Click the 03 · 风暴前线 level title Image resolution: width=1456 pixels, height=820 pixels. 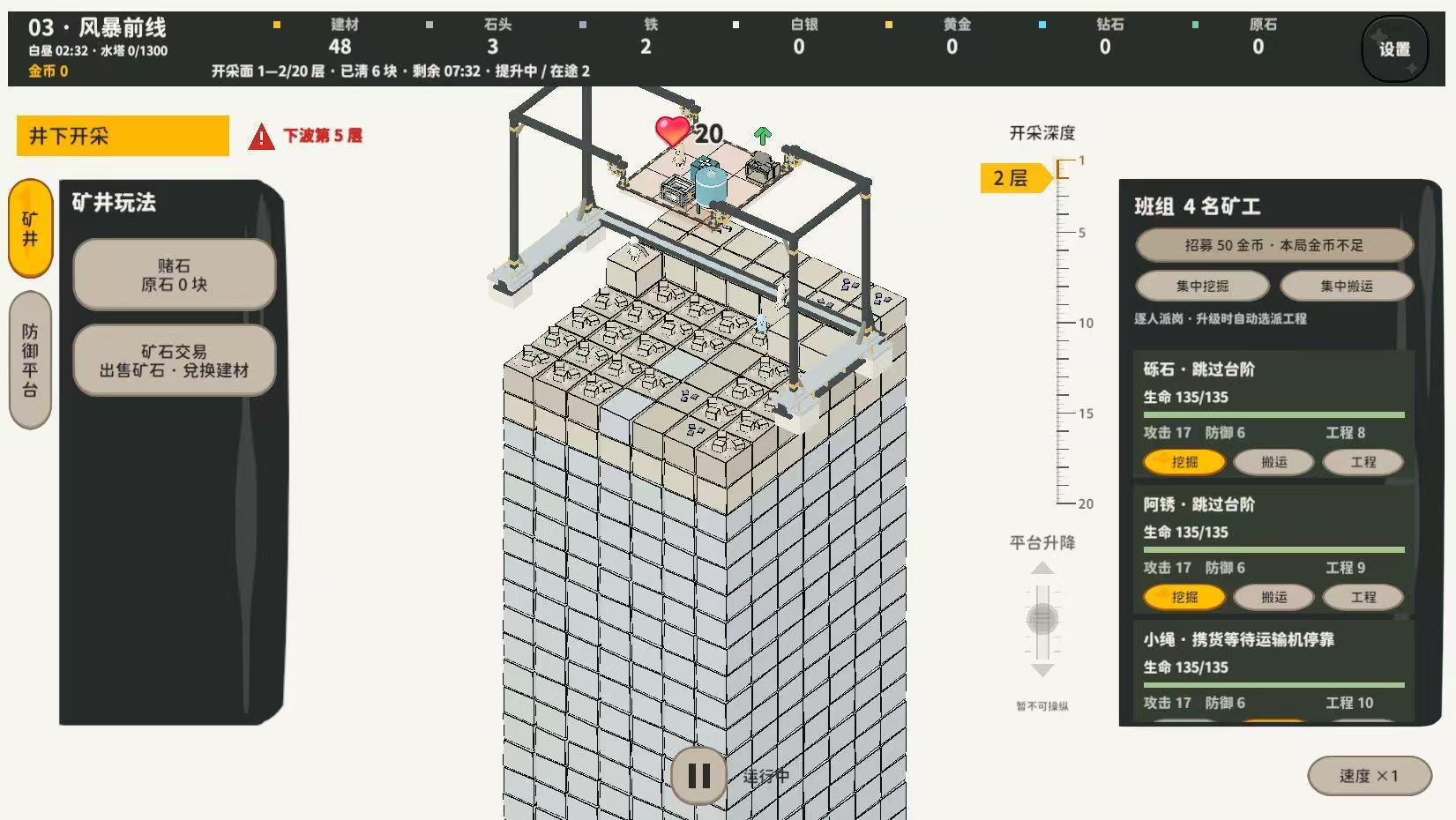97,28
